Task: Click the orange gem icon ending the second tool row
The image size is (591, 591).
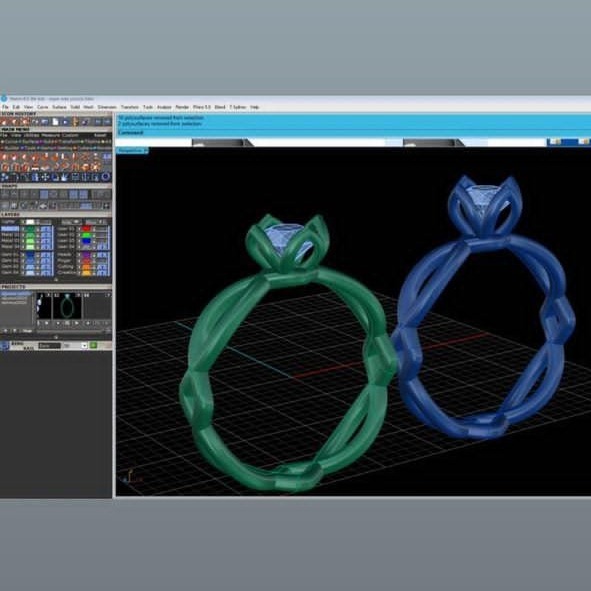Action: pos(95,167)
